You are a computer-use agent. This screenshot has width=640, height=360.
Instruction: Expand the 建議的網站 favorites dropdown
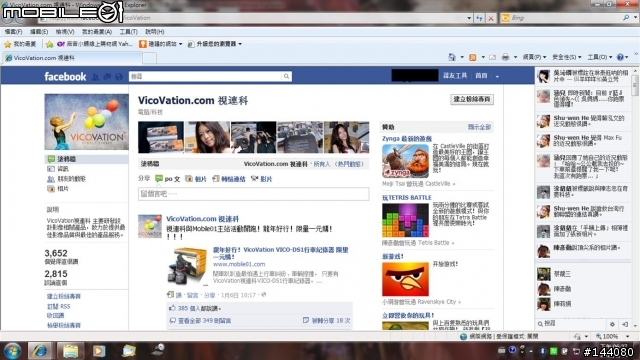(180, 44)
